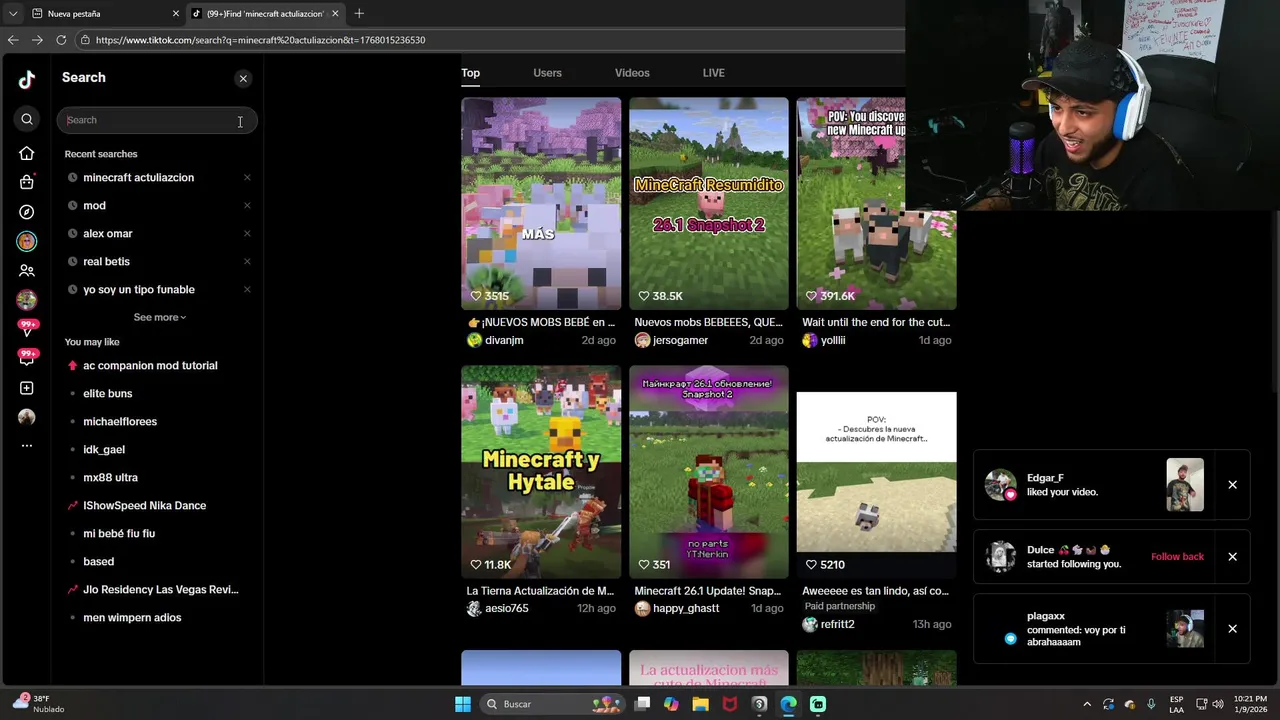Reload the page with the browser refresh icon
Screen dimensions: 1280x720
click(61, 40)
